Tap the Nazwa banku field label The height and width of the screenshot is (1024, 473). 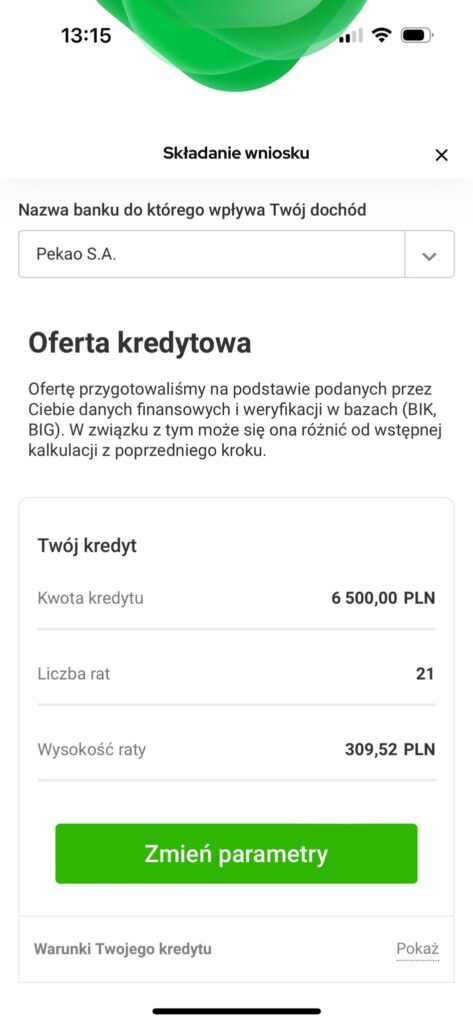click(x=192, y=210)
